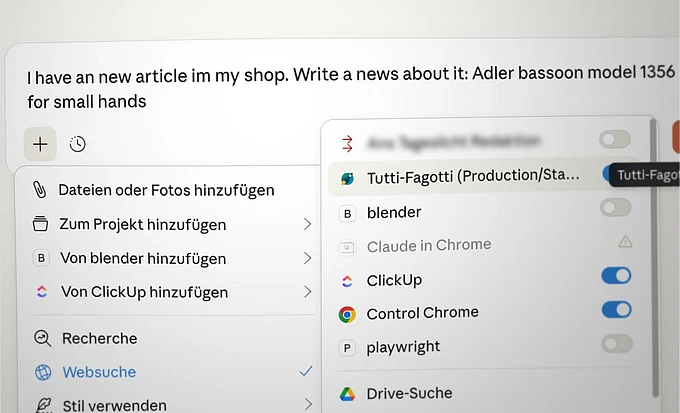
Task: Click the playwright label
Action: coord(403,347)
